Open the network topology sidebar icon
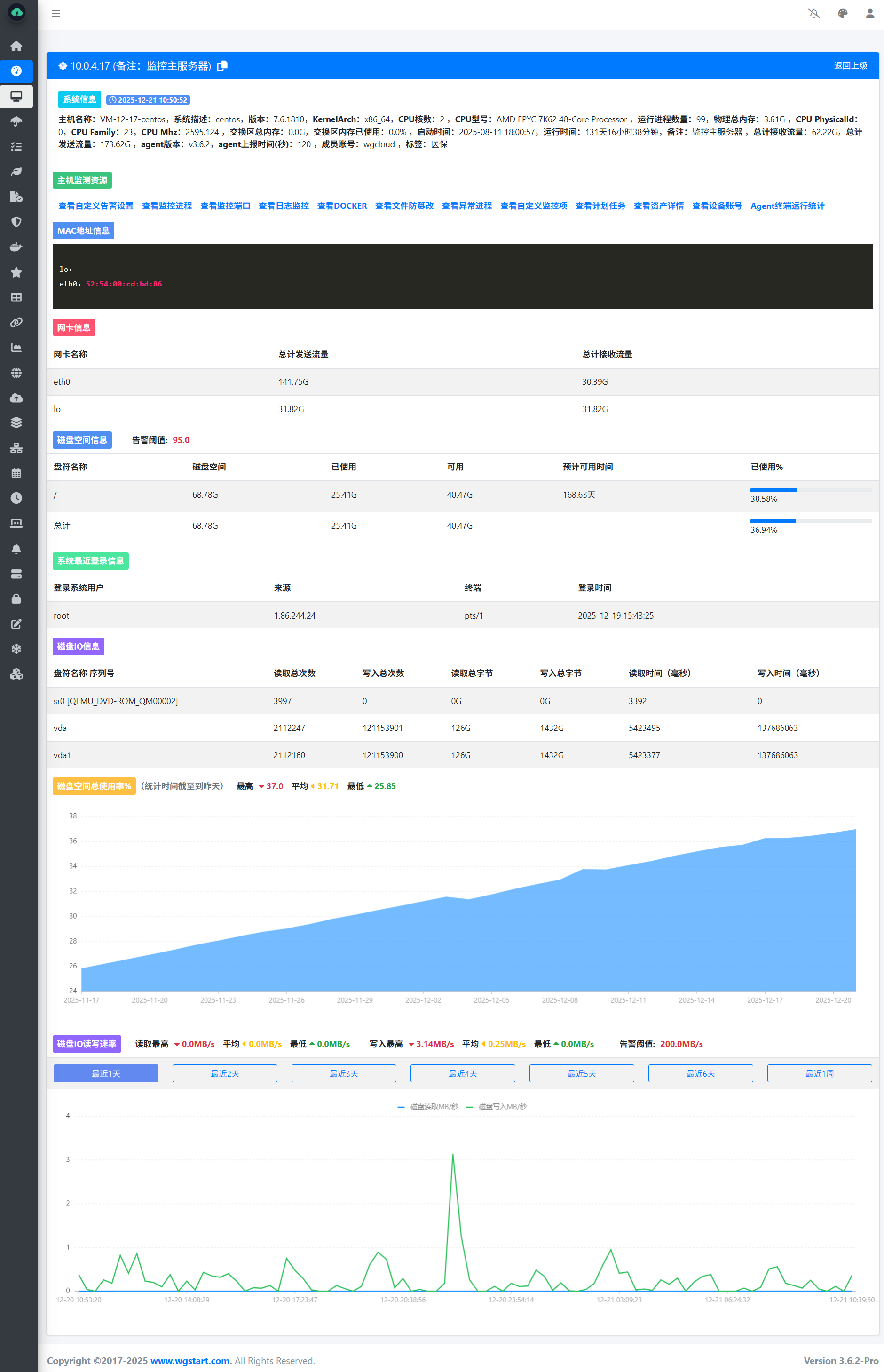 coord(16,448)
